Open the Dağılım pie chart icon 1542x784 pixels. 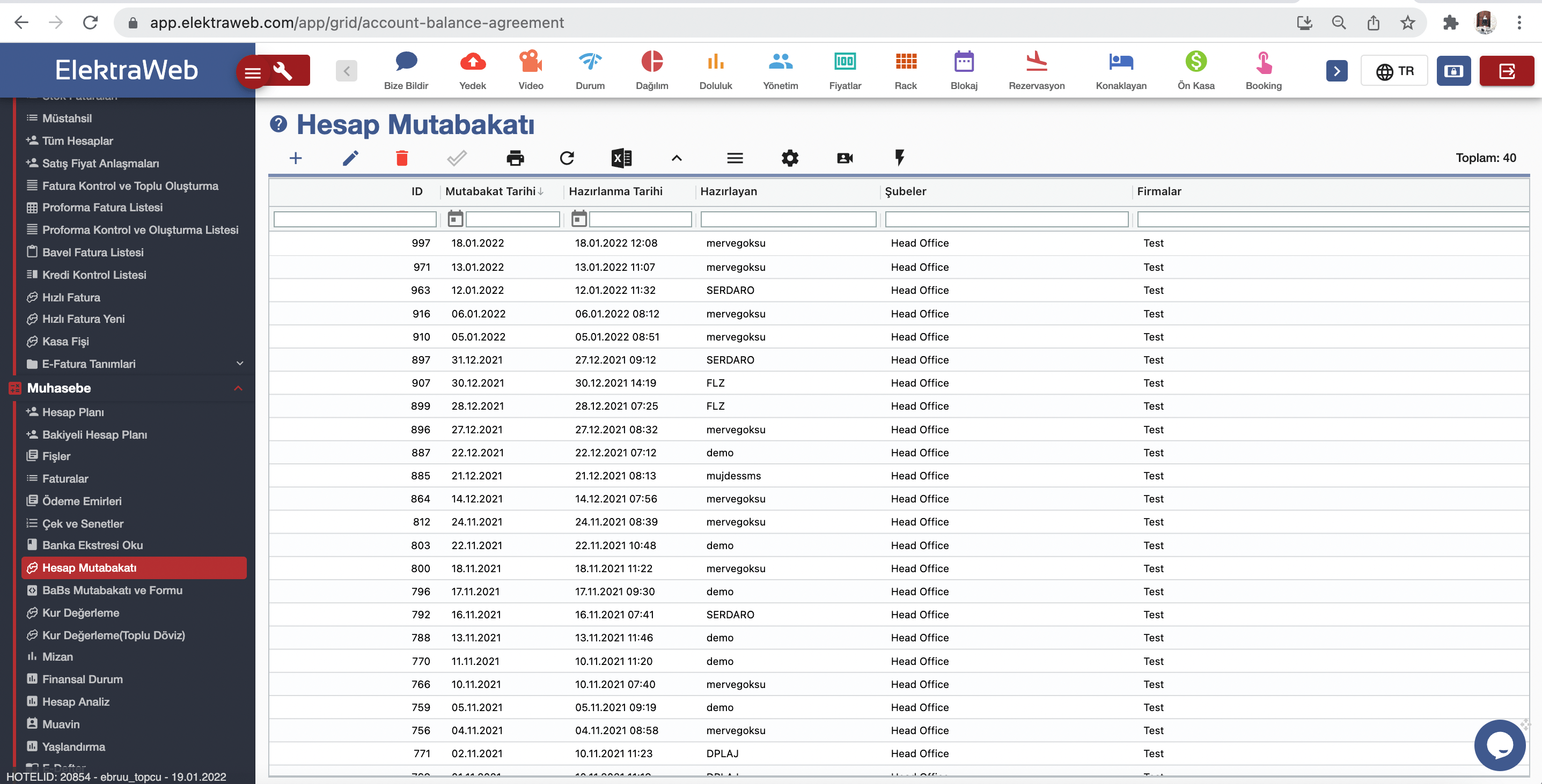point(652,62)
